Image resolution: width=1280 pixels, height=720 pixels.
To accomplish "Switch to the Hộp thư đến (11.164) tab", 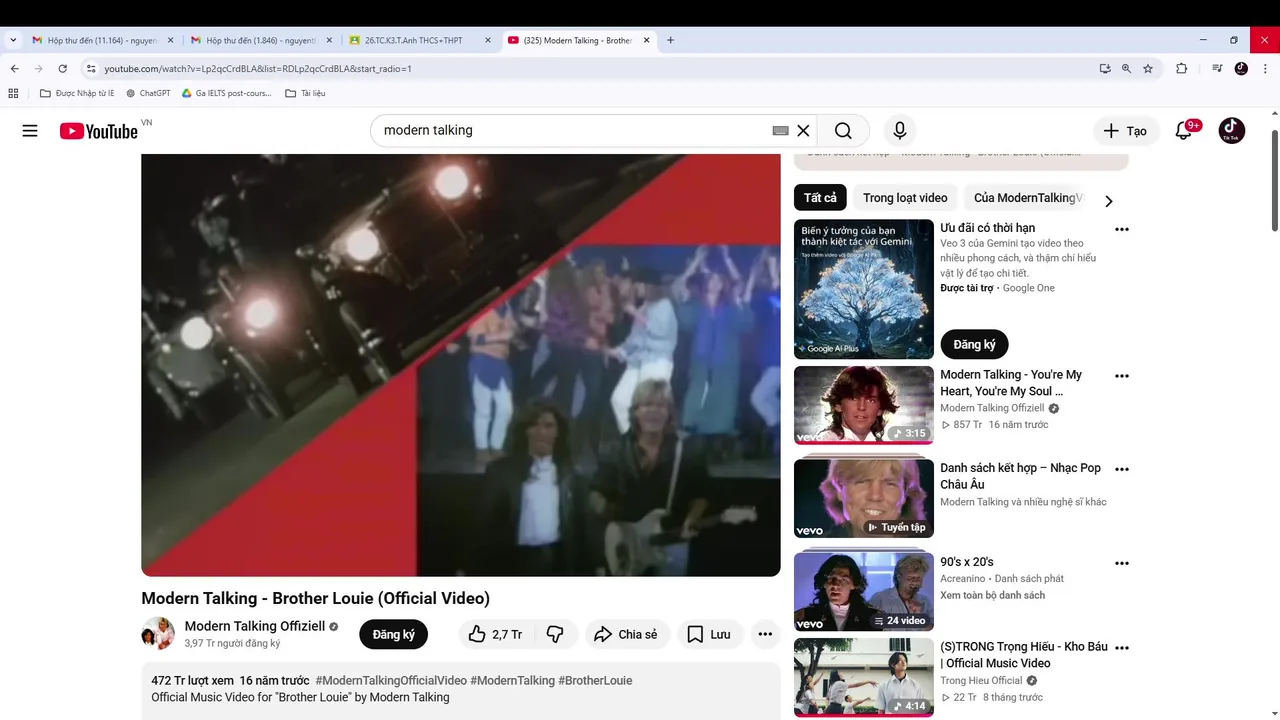I will coord(101,40).
